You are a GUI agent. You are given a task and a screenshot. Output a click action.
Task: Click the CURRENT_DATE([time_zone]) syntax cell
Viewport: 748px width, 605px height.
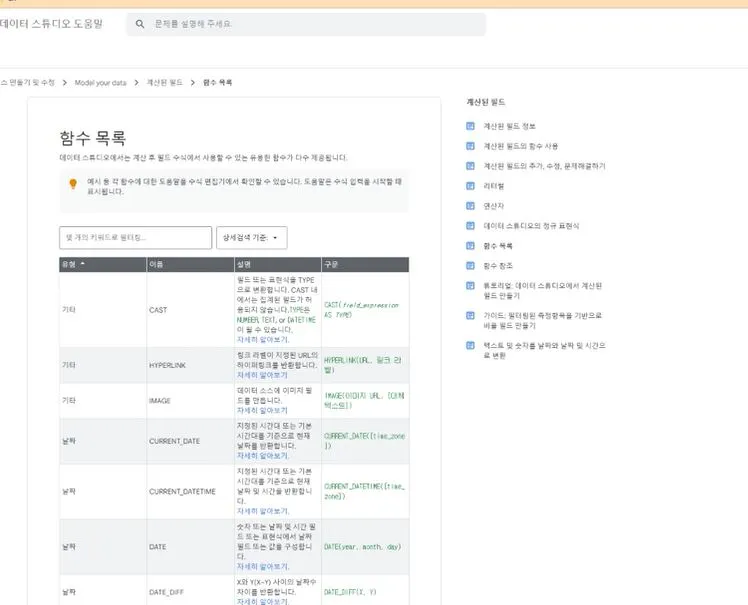364,441
